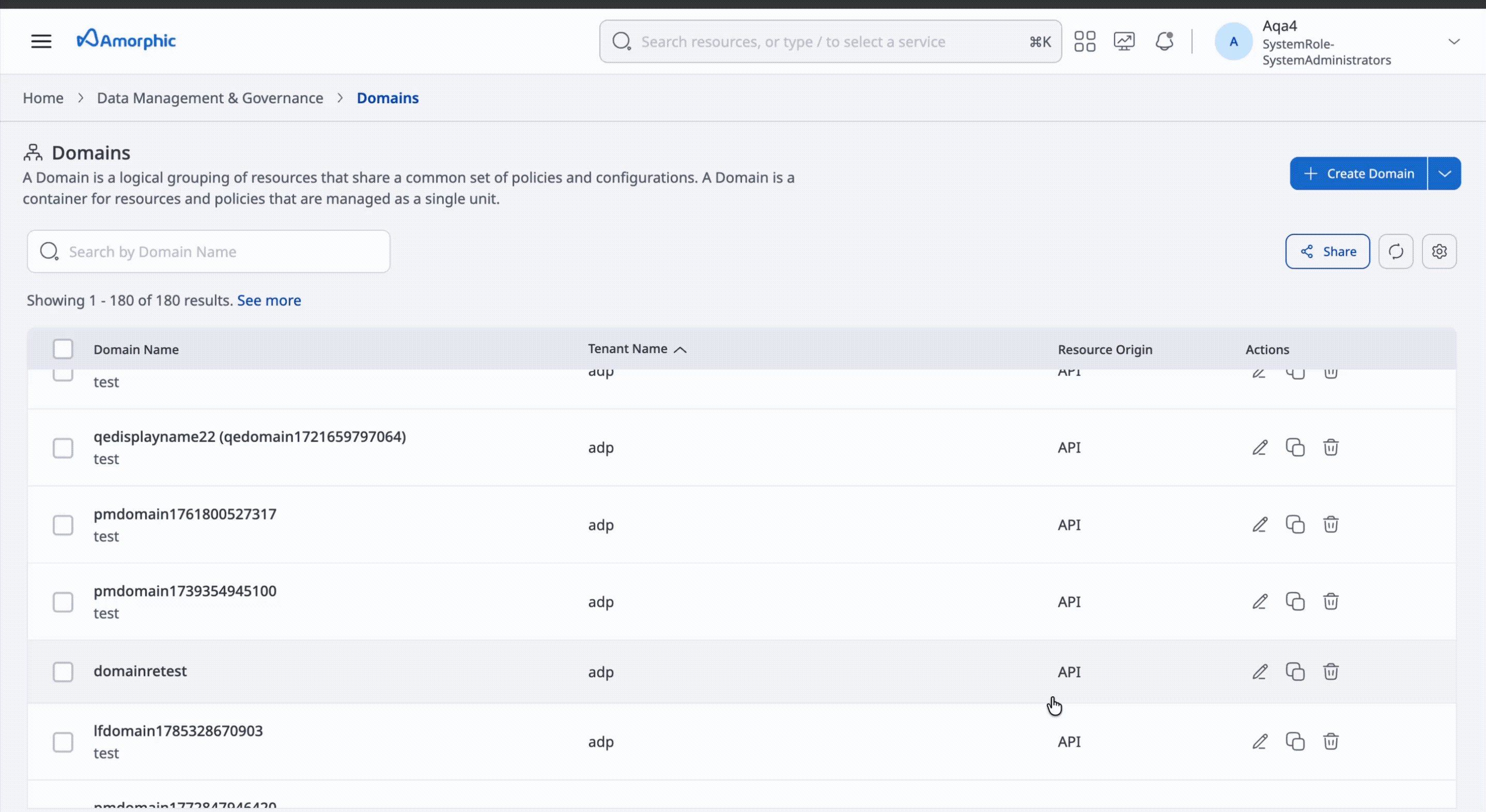Click the Share button
The image size is (1486, 812).
coord(1327,252)
